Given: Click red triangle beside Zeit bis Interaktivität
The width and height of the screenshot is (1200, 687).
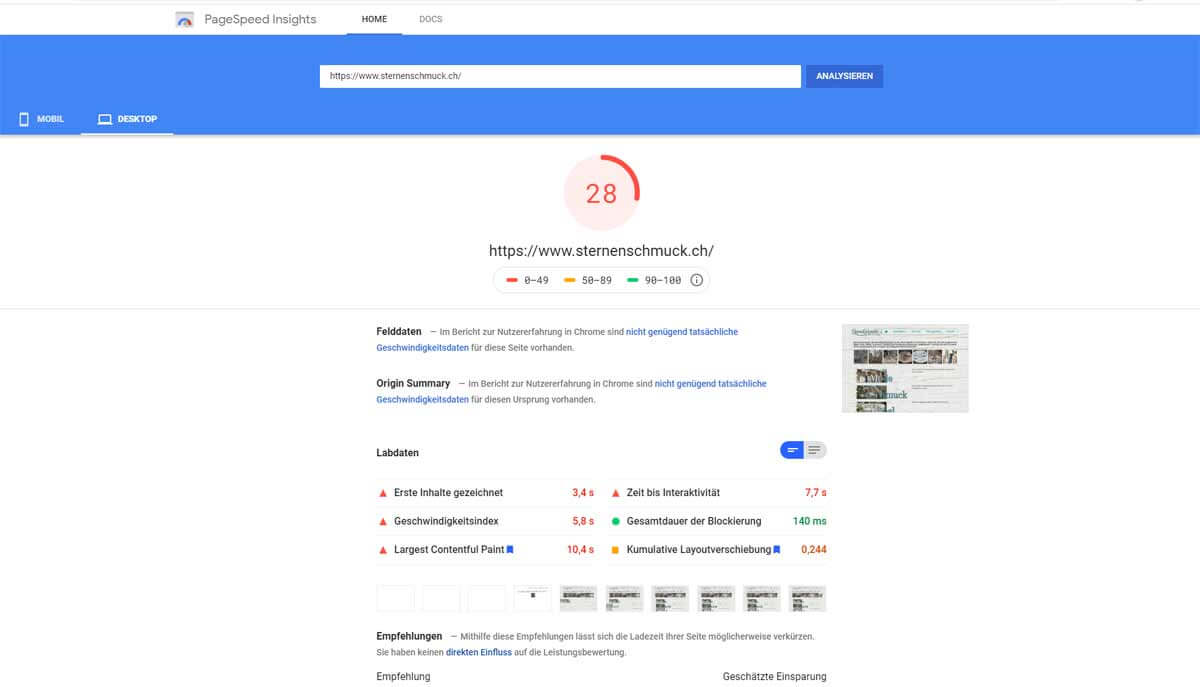Looking at the screenshot, I should tap(616, 493).
